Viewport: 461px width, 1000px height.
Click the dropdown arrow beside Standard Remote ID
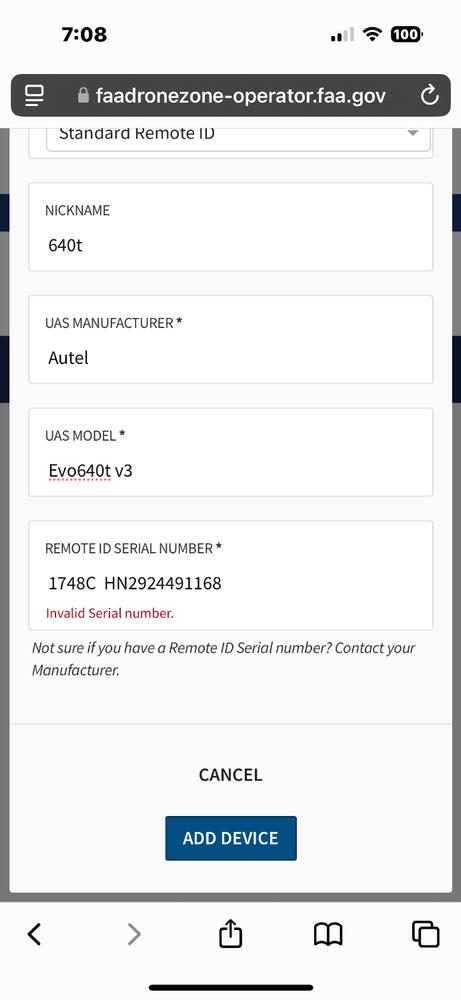coord(413,133)
